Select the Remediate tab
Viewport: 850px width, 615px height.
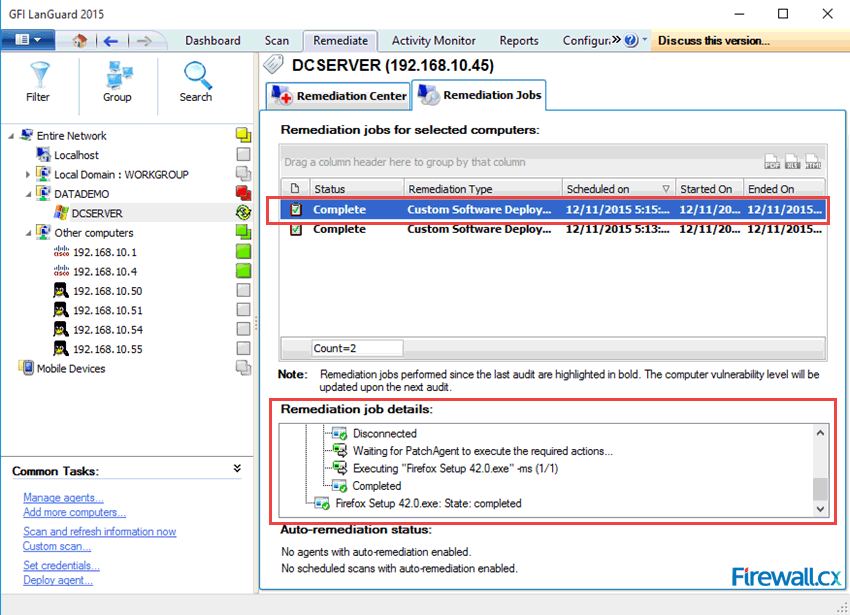[340, 41]
